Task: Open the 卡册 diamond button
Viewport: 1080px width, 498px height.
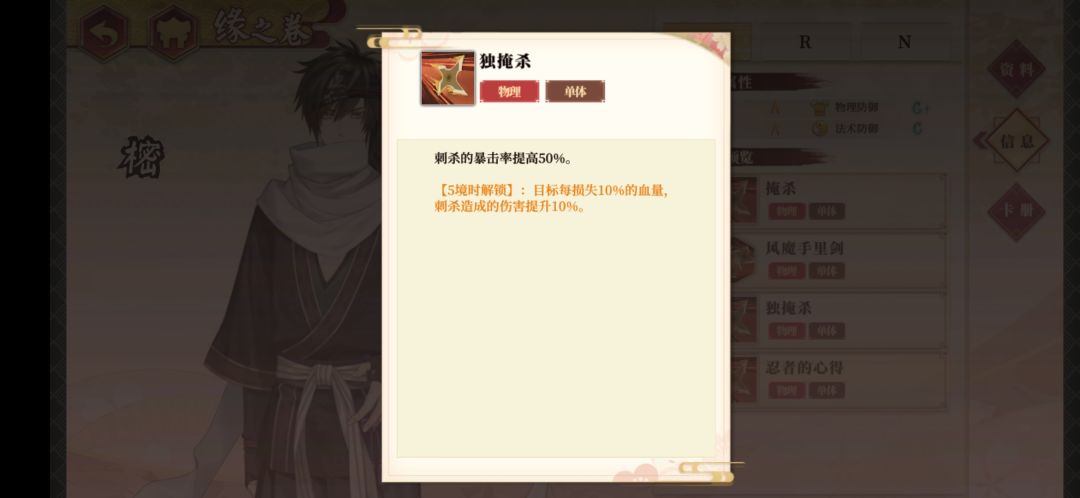Action: tap(1017, 211)
